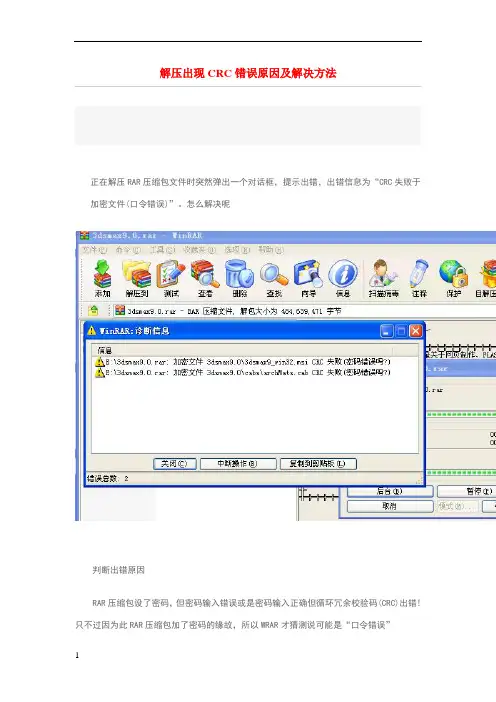Open the 选项 (Options) menu
This screenshot has width=496, height=702.
237,250
